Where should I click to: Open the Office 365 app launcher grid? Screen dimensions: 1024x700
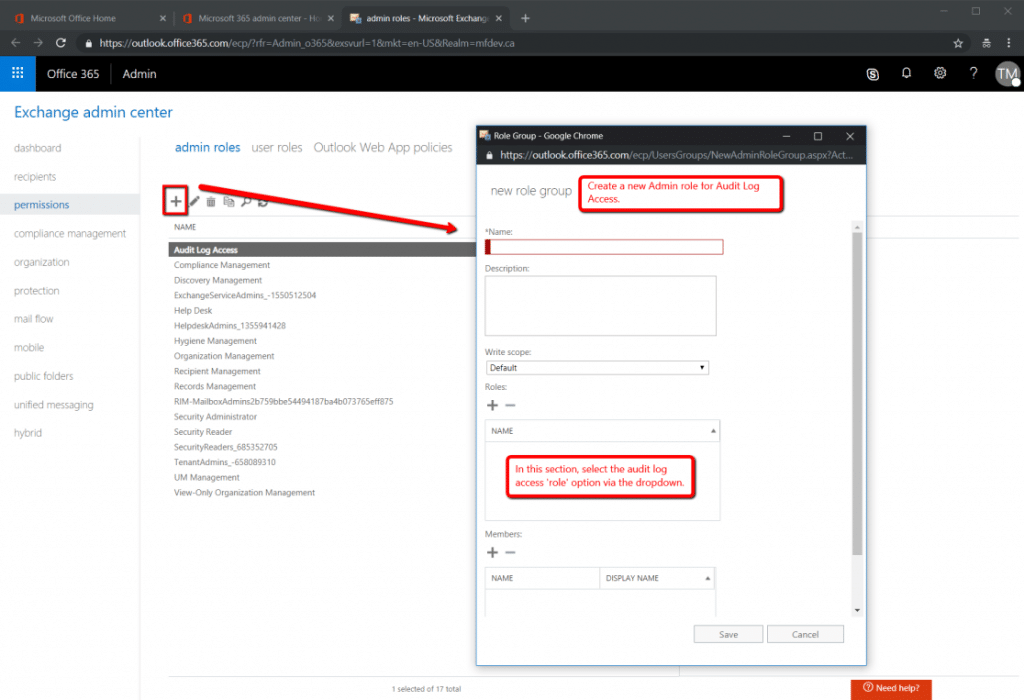pos(18,73)
